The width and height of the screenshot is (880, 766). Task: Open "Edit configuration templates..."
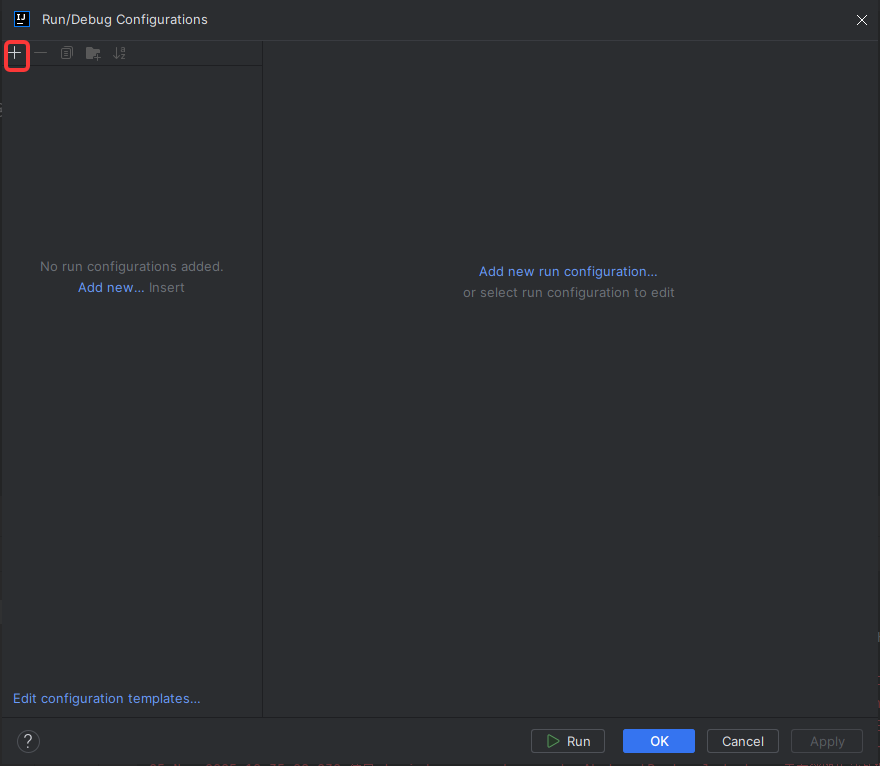pyautogui.click(x=106, y=698)
